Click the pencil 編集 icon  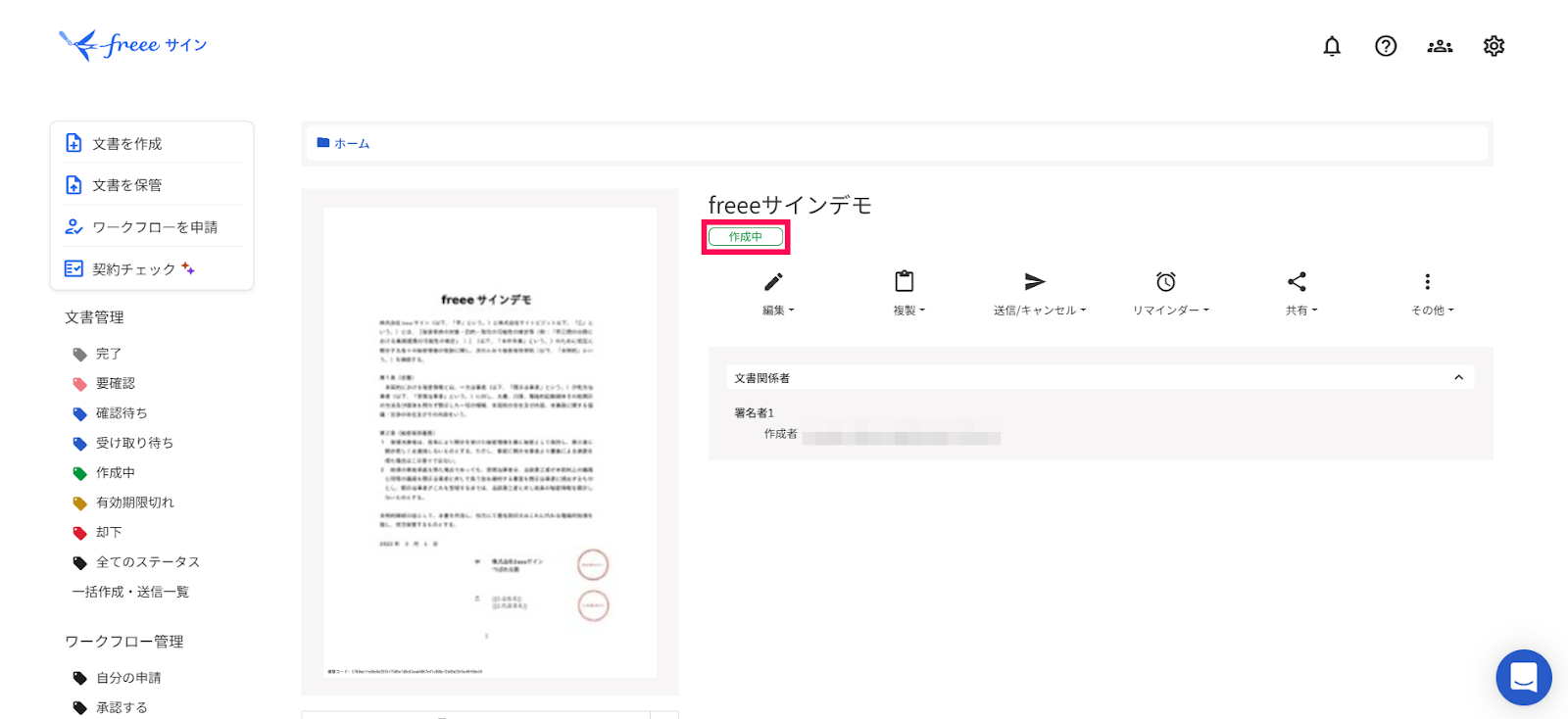coord(773,282)
